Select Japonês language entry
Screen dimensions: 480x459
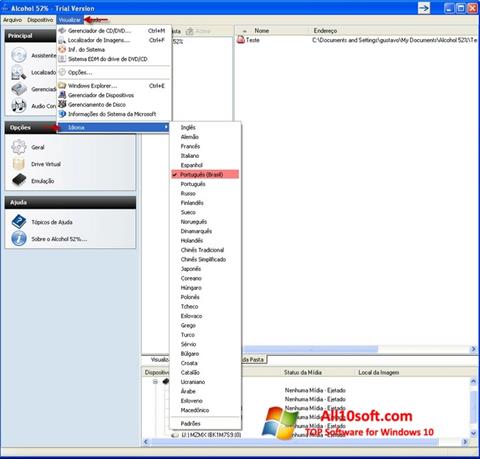pyautogui.click(x=191, y=269)
